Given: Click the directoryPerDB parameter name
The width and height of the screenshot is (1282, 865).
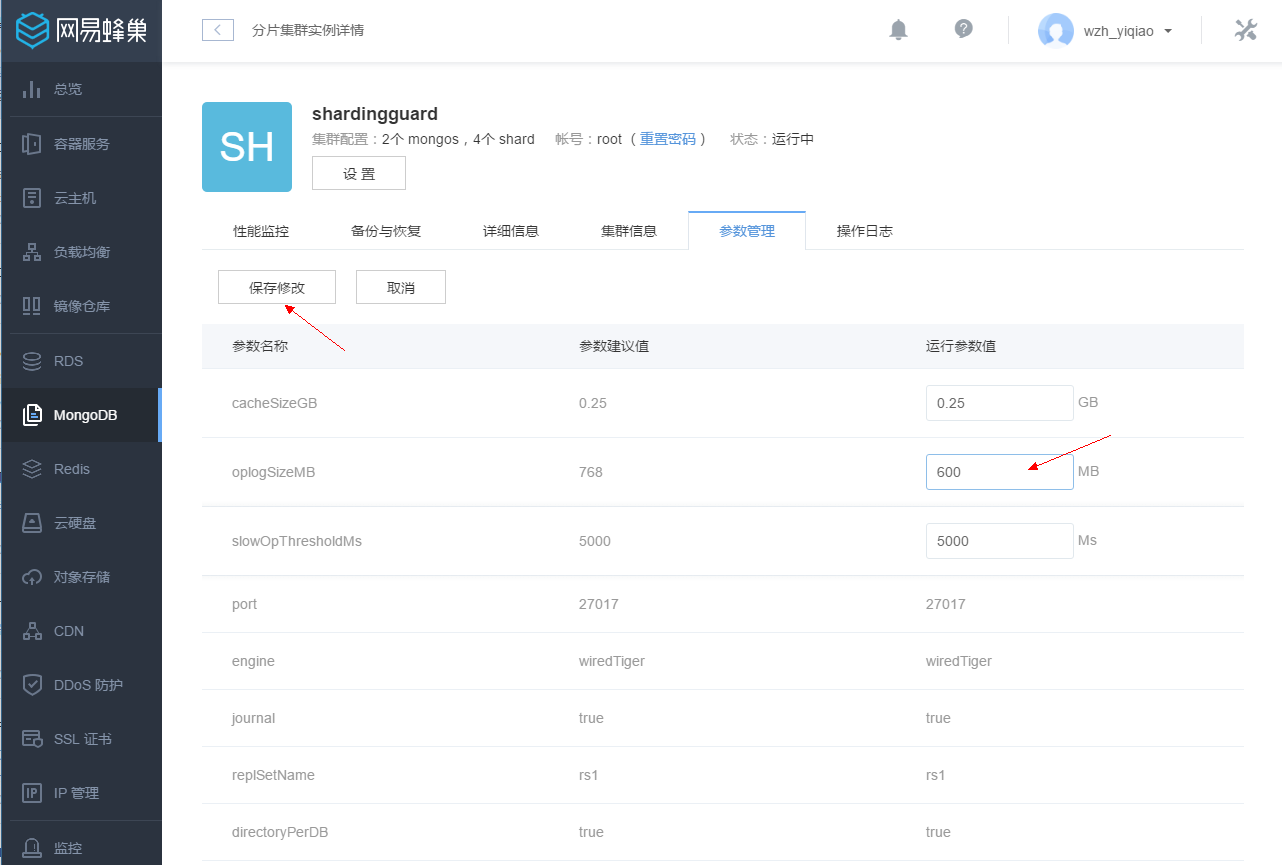Looking at the screenshot, I should click(280, 832).
